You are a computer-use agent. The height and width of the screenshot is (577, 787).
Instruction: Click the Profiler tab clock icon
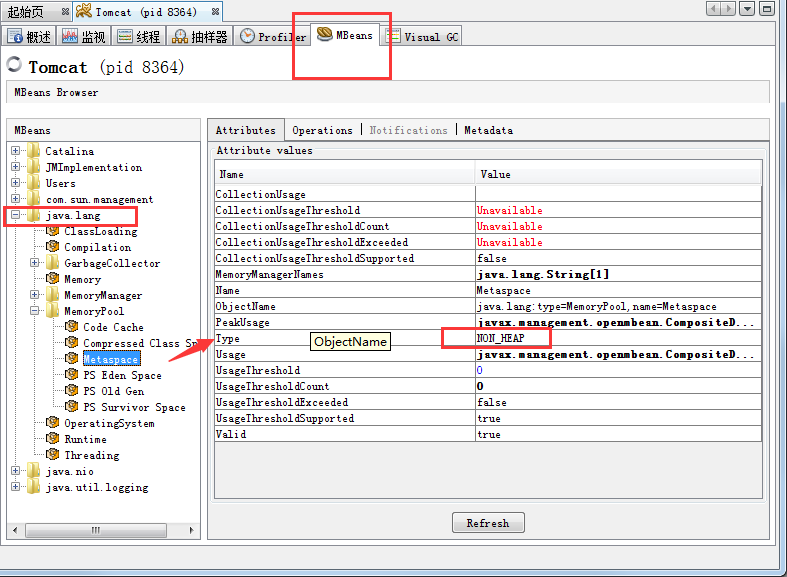[247, 36]
